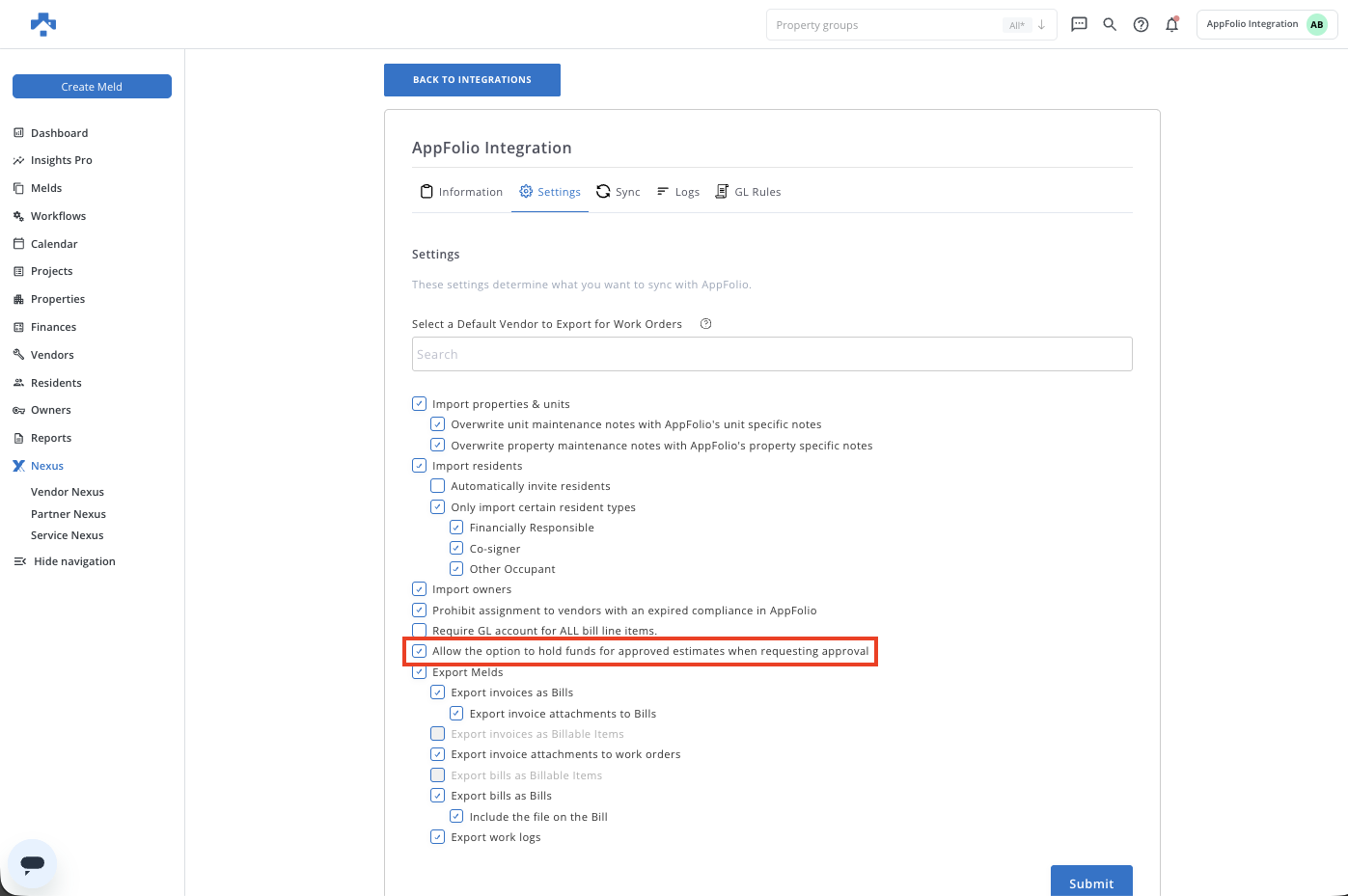Uncheck Export work logs
This screenshot has width=1348, height=896.
[437, 837]
